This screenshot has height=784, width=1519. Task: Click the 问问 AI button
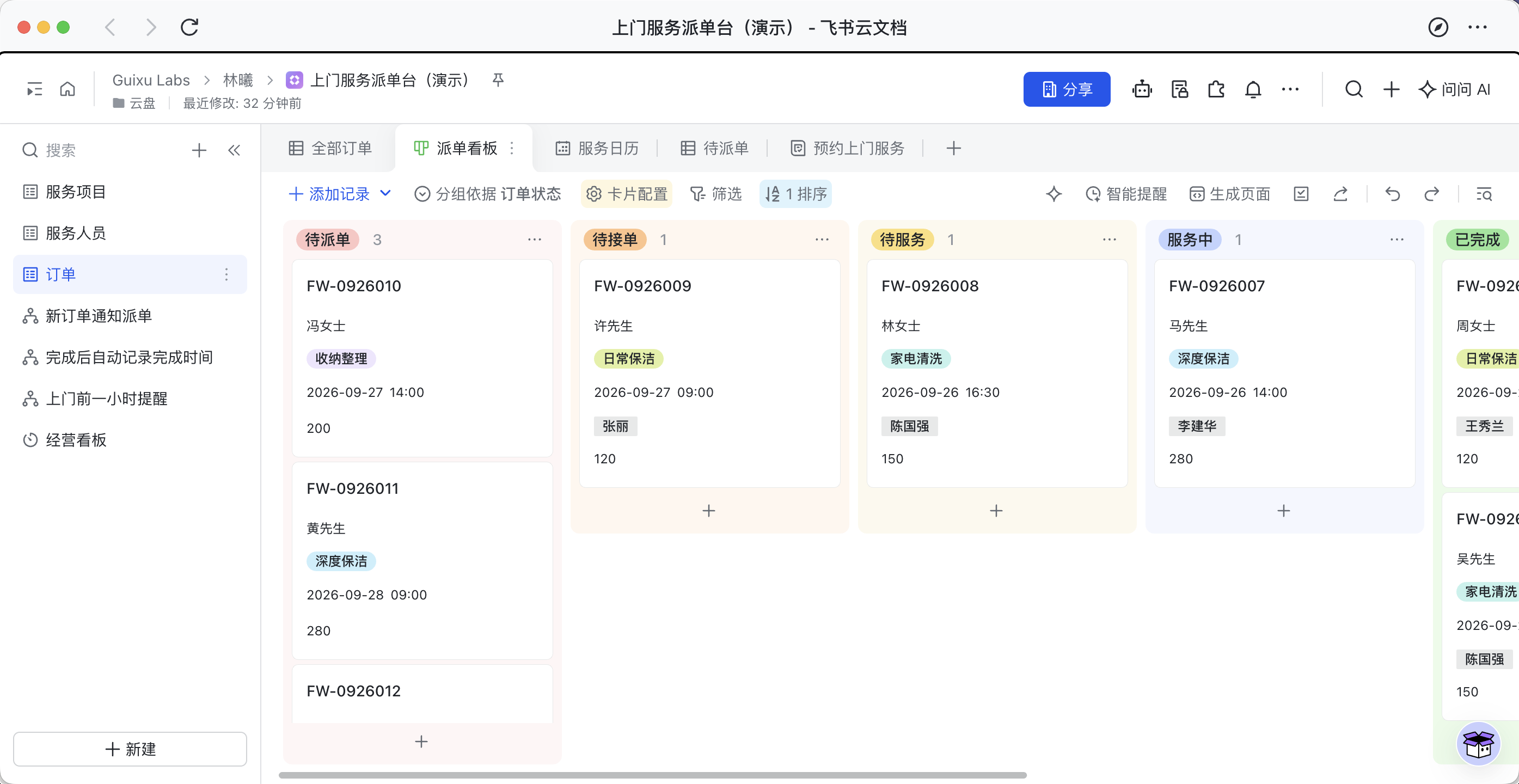tap(1455, 90)
